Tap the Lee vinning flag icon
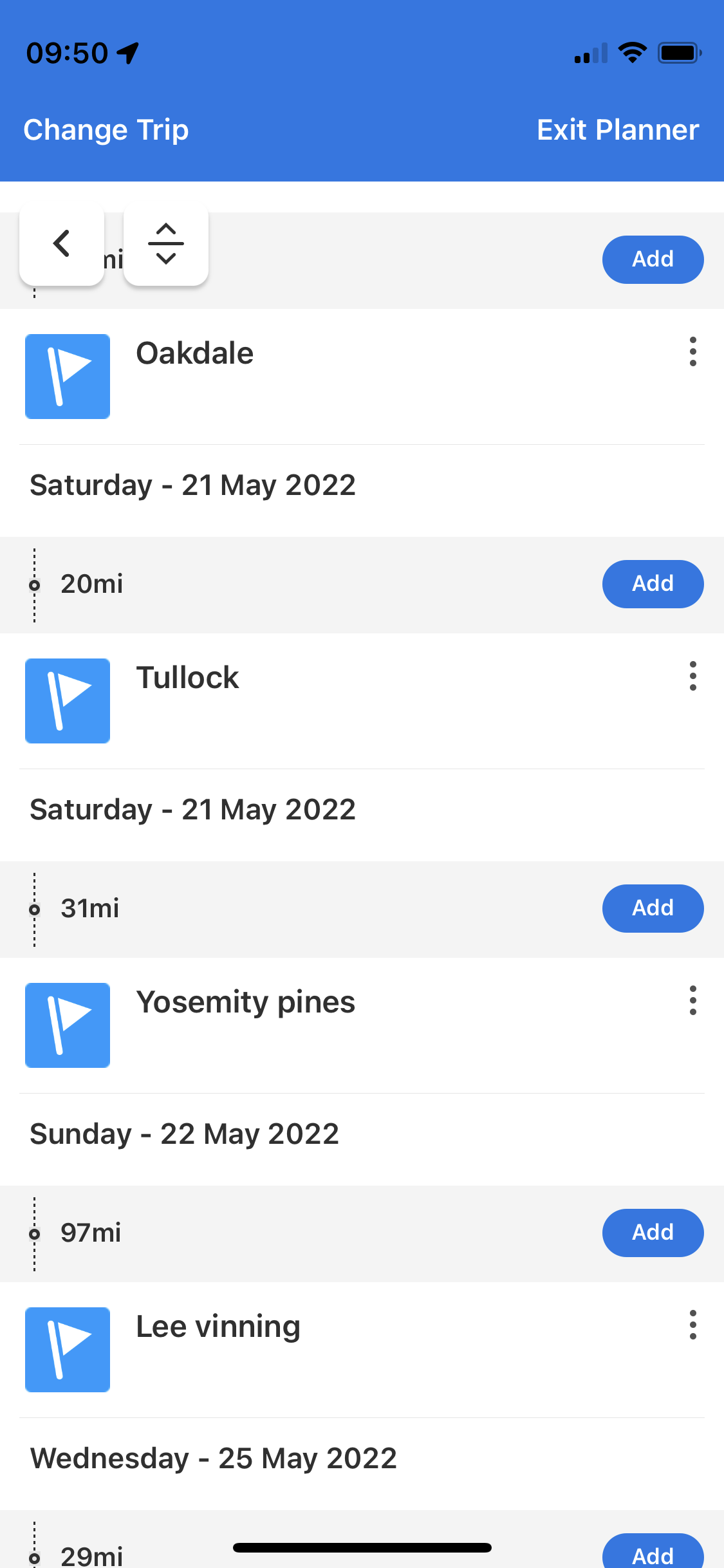 (x=68, y=1350)
